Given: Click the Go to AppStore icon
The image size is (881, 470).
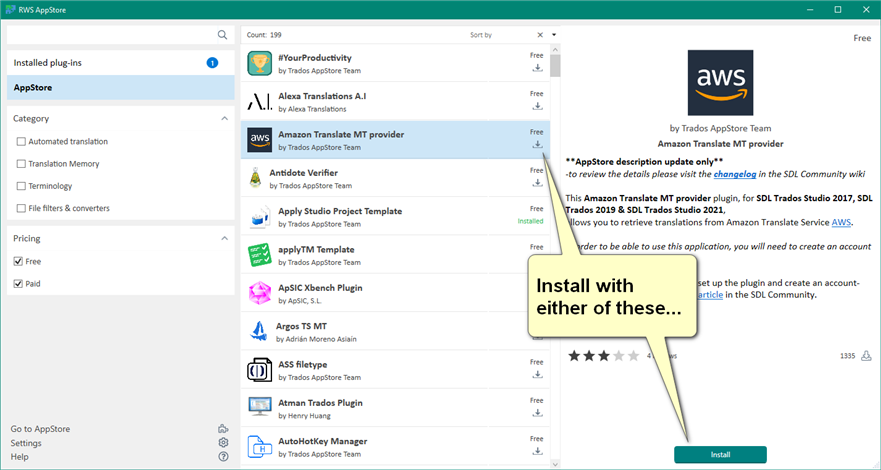Looking at the screenshot, I should click(223, 428).
